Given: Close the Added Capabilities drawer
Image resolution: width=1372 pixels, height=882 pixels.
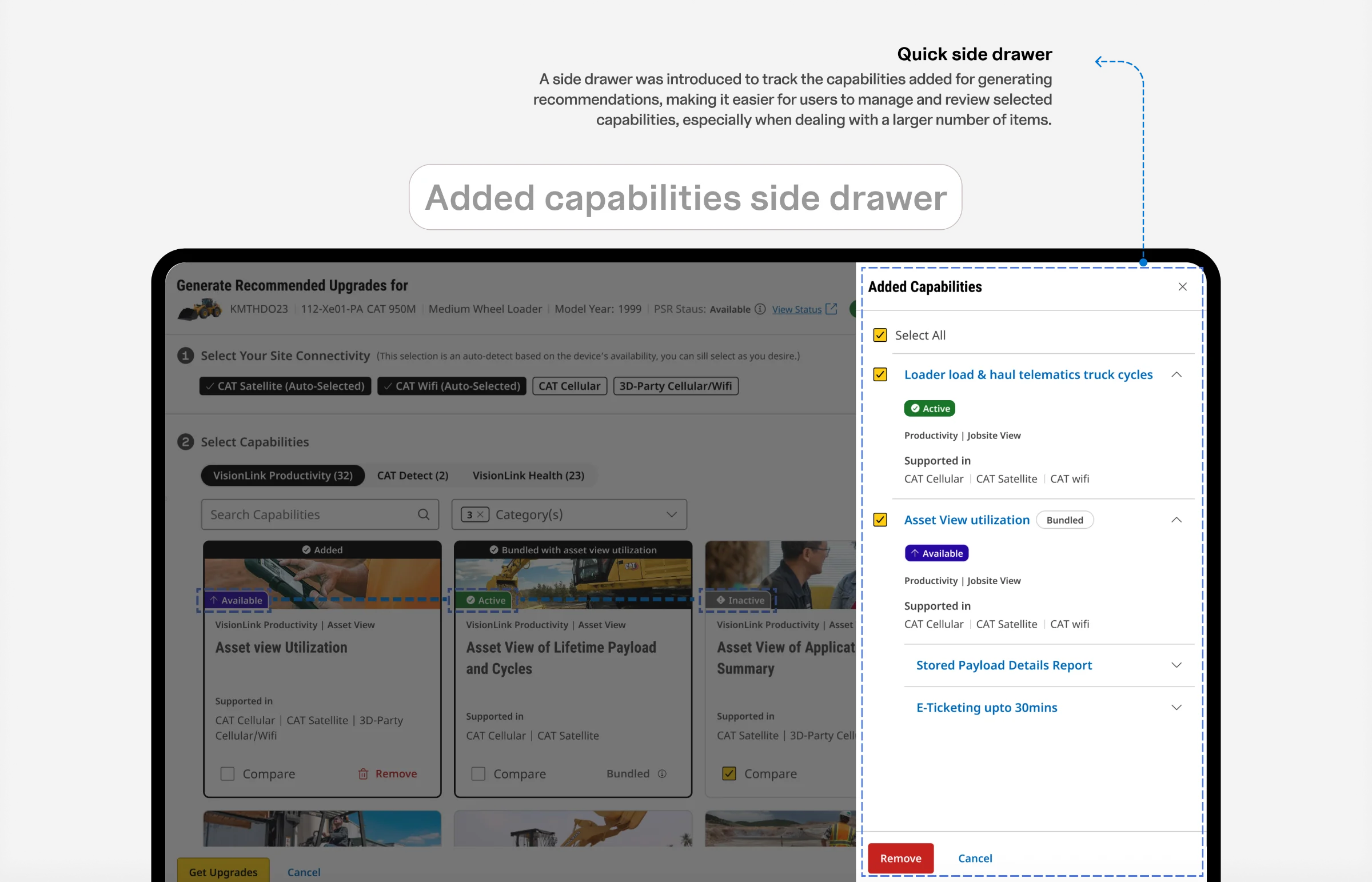Looking at the screenshot, I should [1182, 286].
